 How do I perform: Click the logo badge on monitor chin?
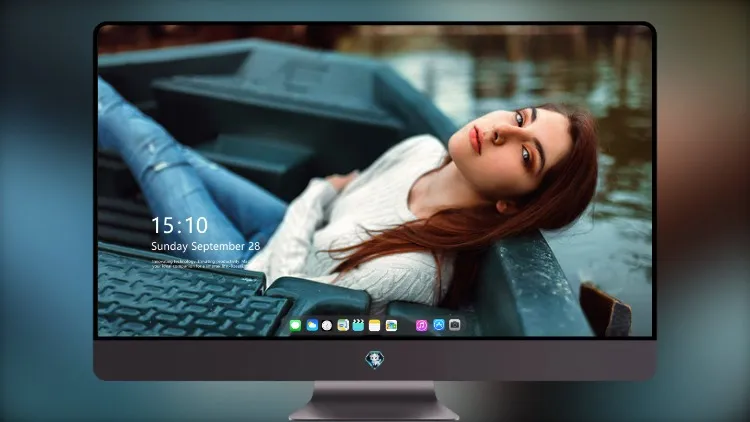[x=375, y=360]
